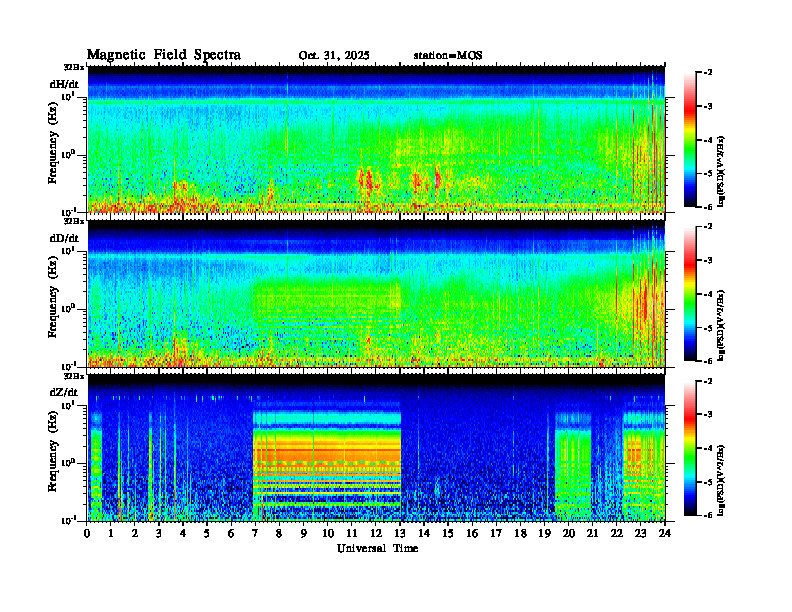This screenshot has width=792, height=612.
Task: Click hour "3" on the Universal Time axis
Action: pos(159,534)
